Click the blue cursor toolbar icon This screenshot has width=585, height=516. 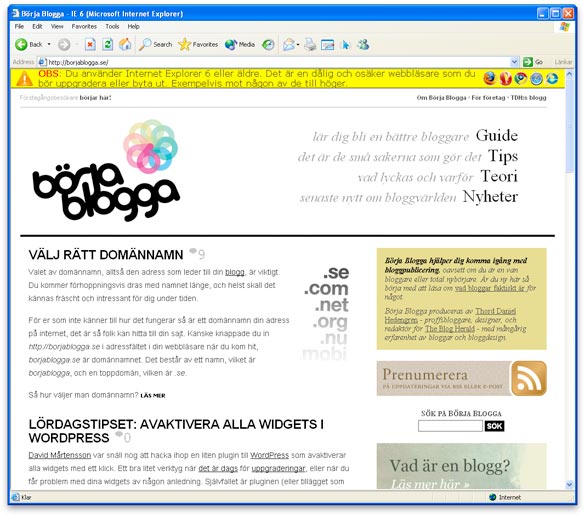346,45
